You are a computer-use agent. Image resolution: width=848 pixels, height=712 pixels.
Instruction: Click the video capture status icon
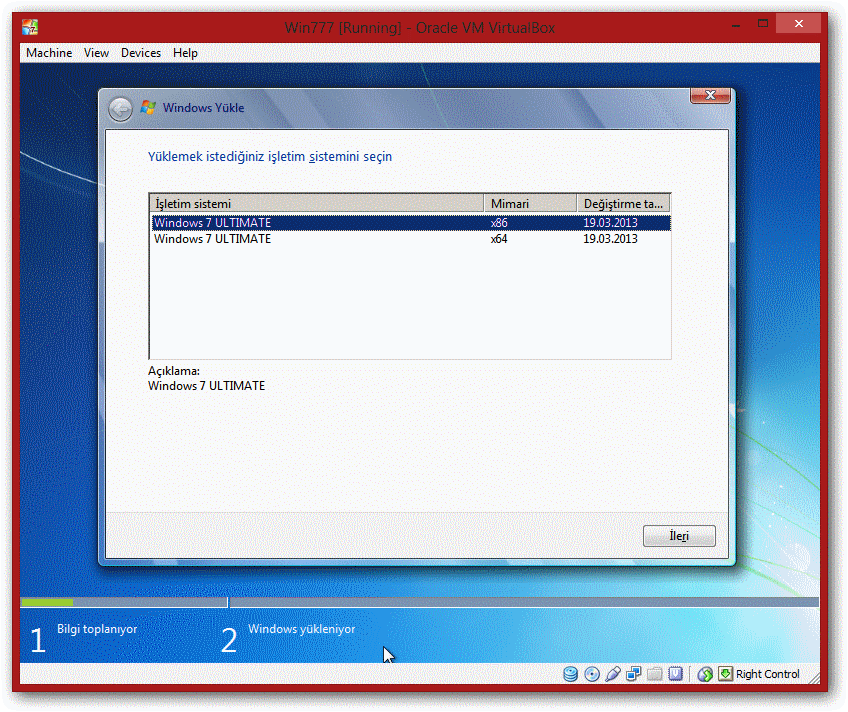675,674
